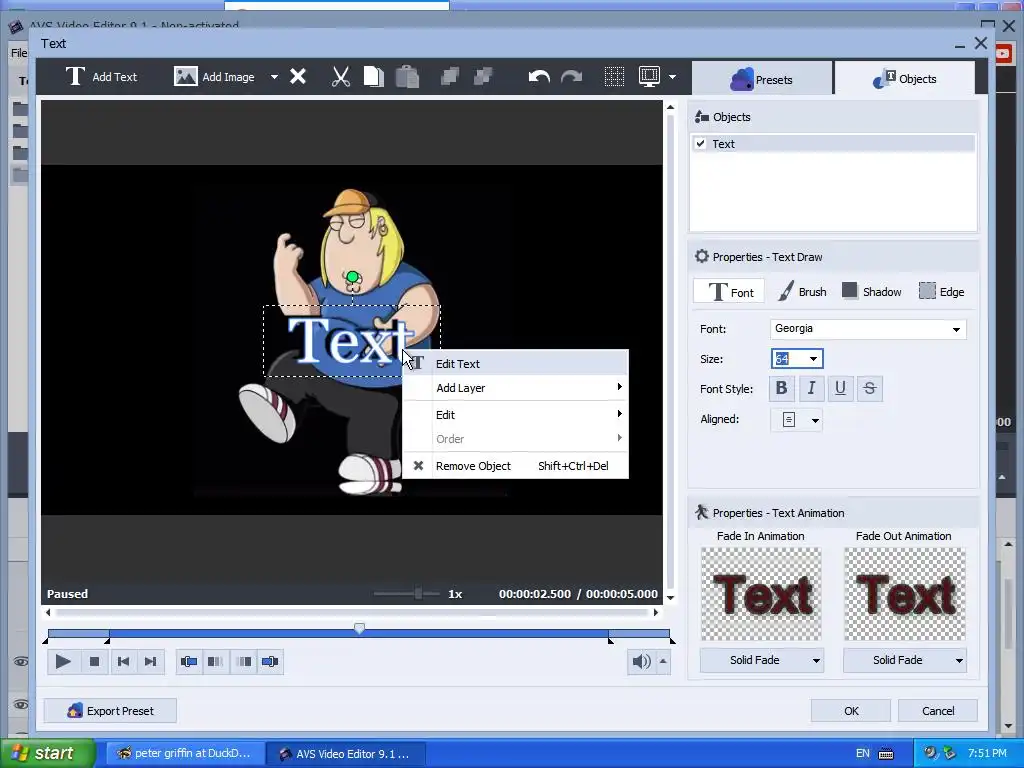The height and width of the screenshot is (768, 1024).
Task: Open the font Size dropdown arrow
Action: tap(813, 359)
